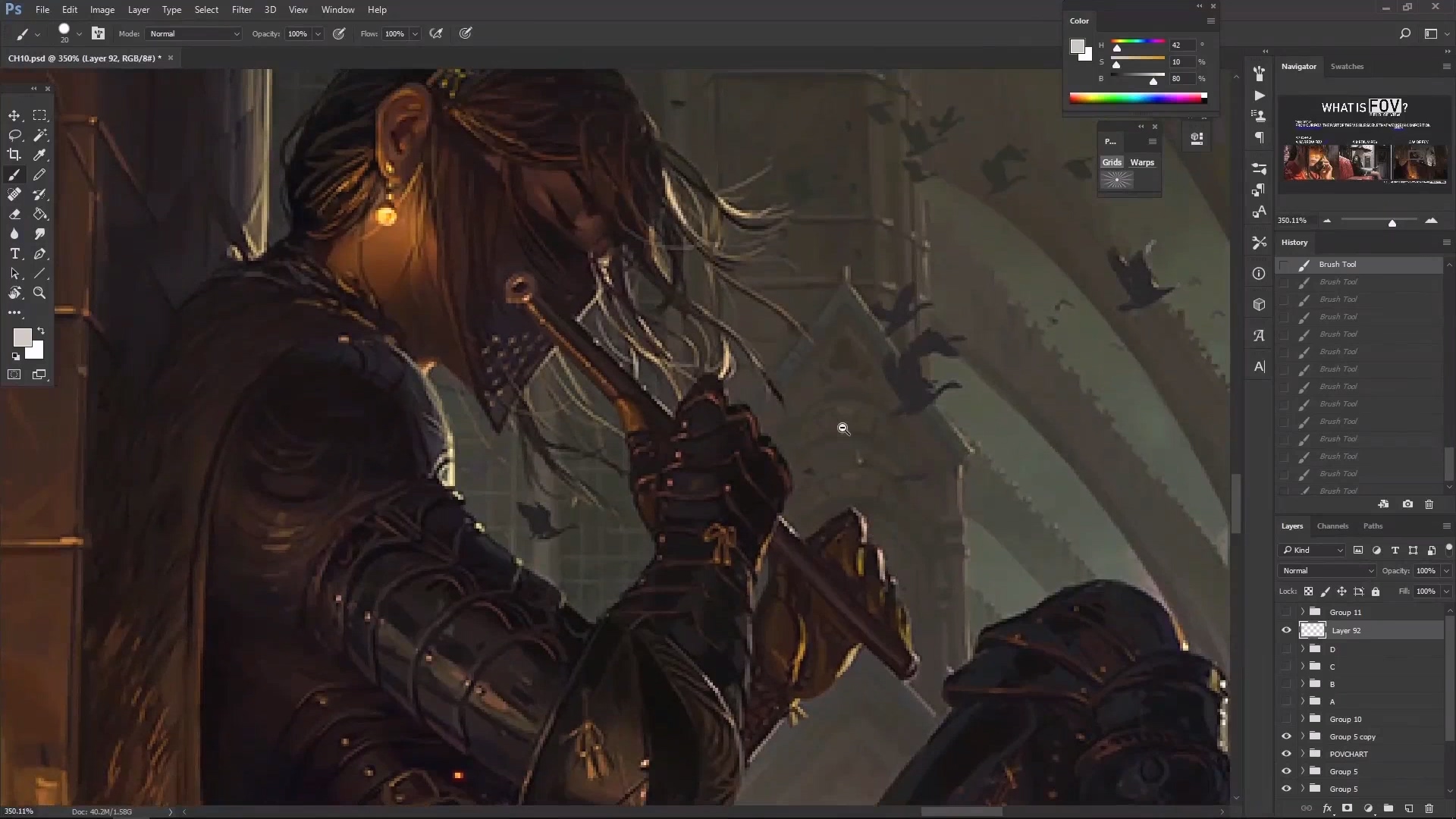This screenshot has width=1456, height=819.
Task: Toggle pressure for opacity button
Action: [339, 33]
